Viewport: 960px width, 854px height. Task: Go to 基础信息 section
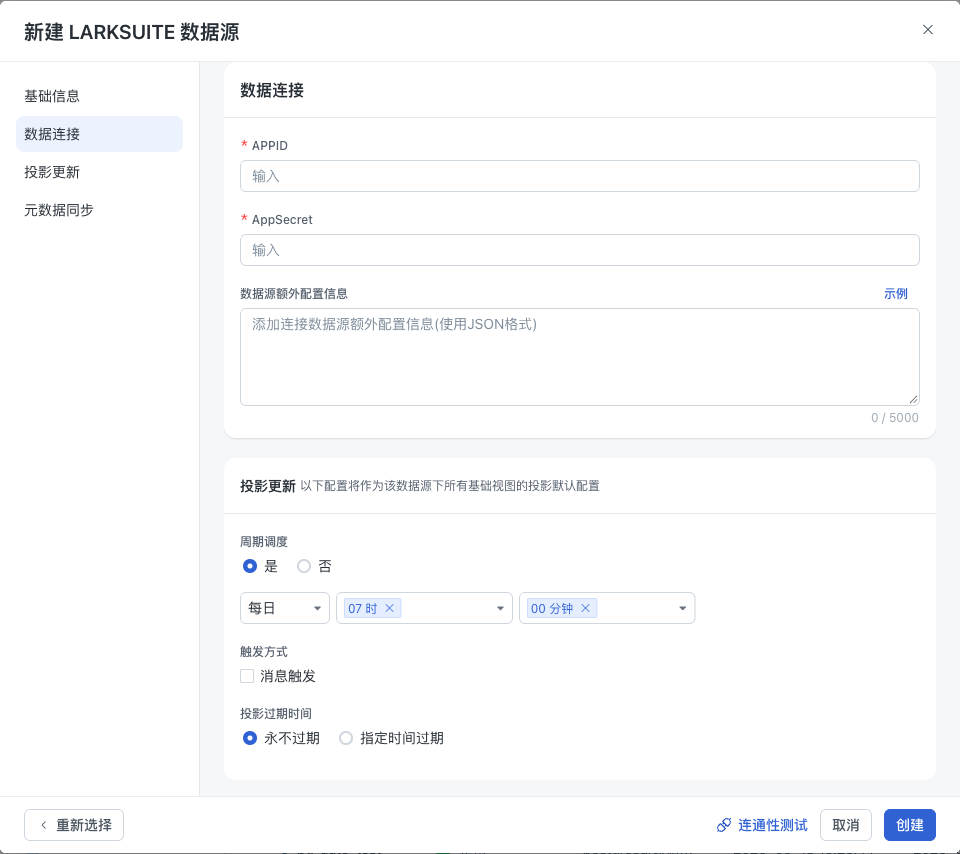(x=99, y=96)
